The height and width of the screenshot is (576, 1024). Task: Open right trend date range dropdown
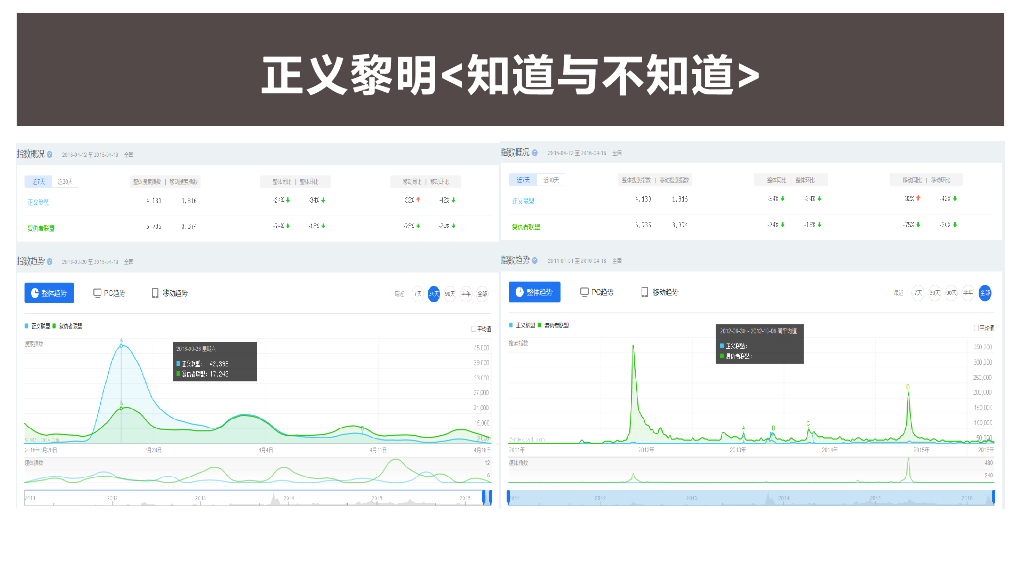click(577, 261)
